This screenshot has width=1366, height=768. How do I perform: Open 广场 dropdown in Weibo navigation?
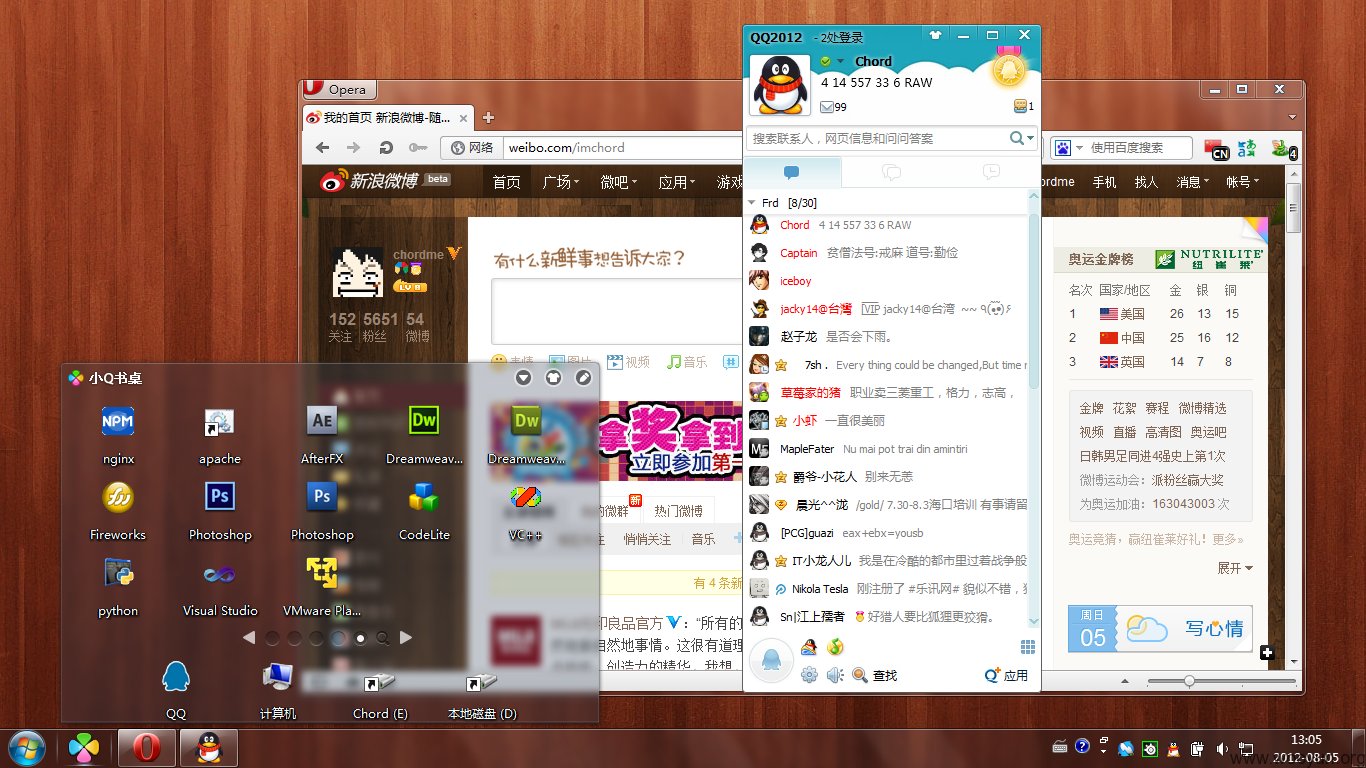tap(560, 182)
